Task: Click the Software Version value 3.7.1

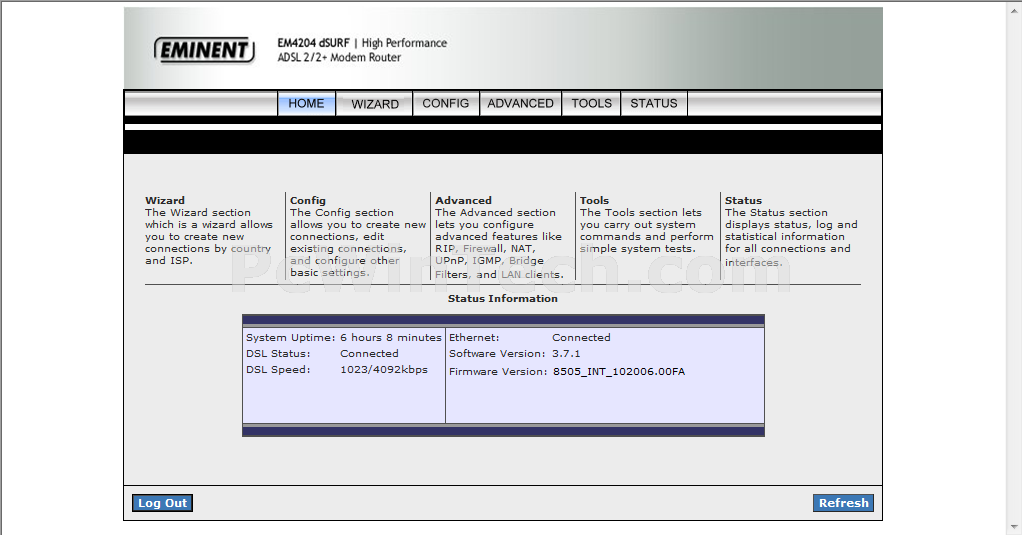Action: pyautogui.click(x=566, y=354)
